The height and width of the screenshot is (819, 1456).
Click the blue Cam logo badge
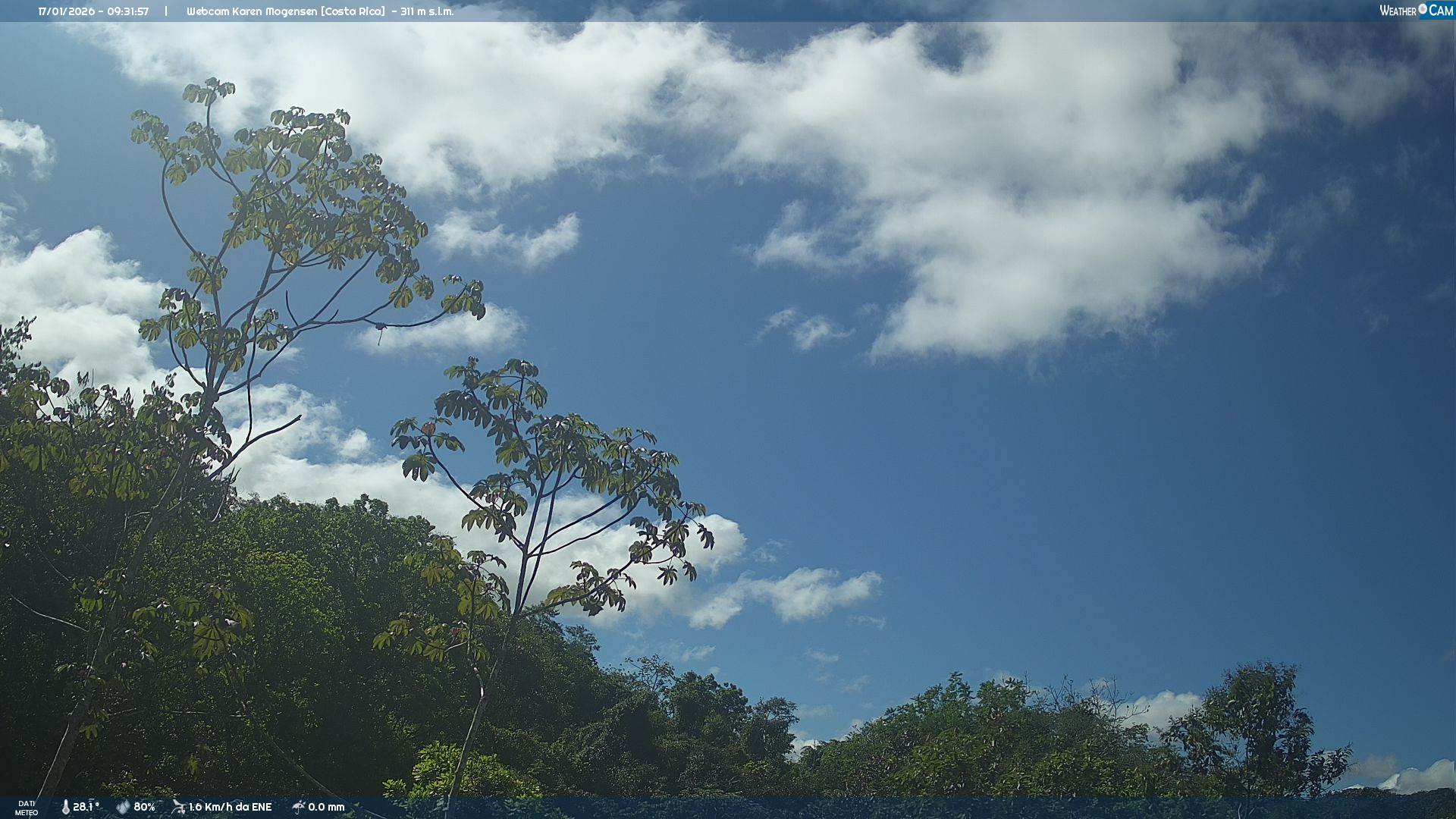click(1441, 11)
